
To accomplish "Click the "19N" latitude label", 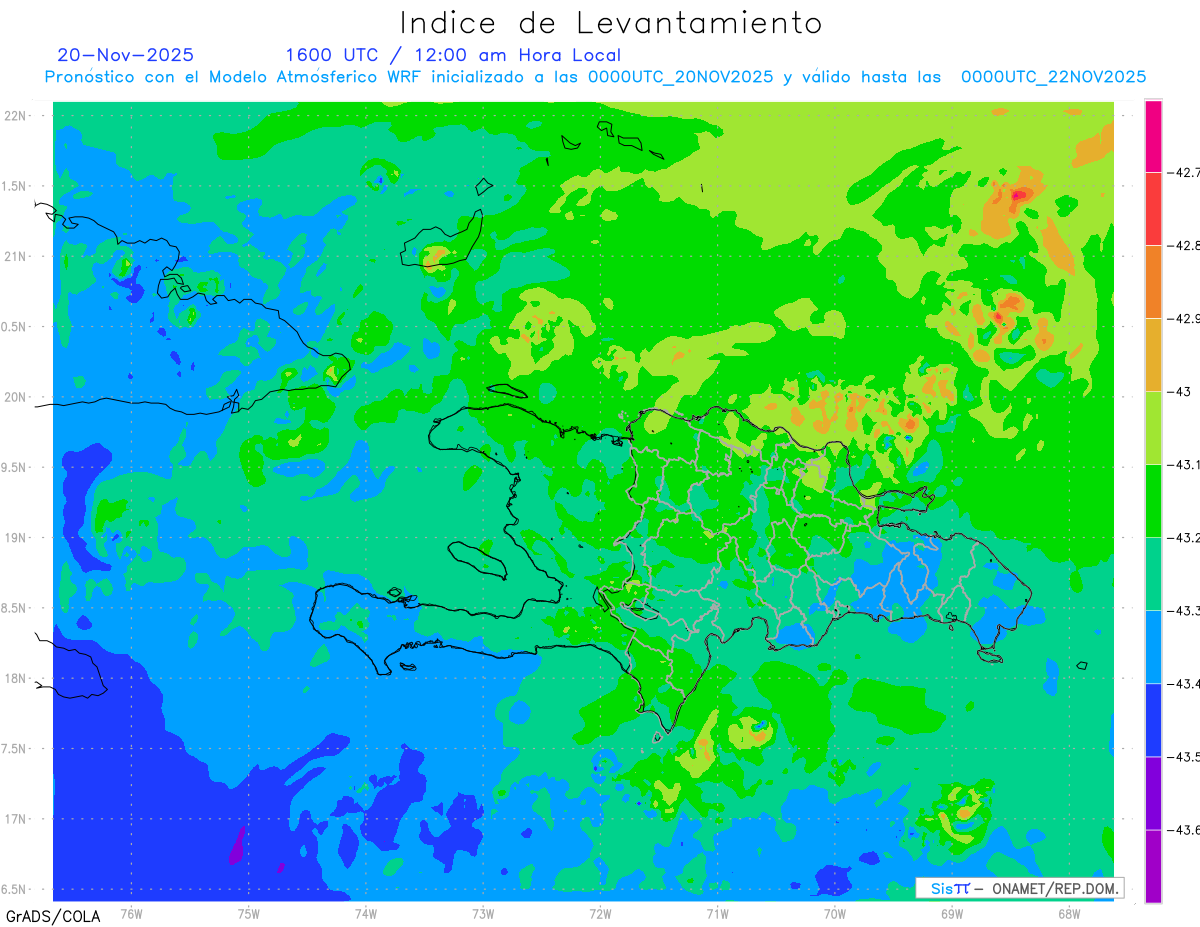I will [16, 537].
